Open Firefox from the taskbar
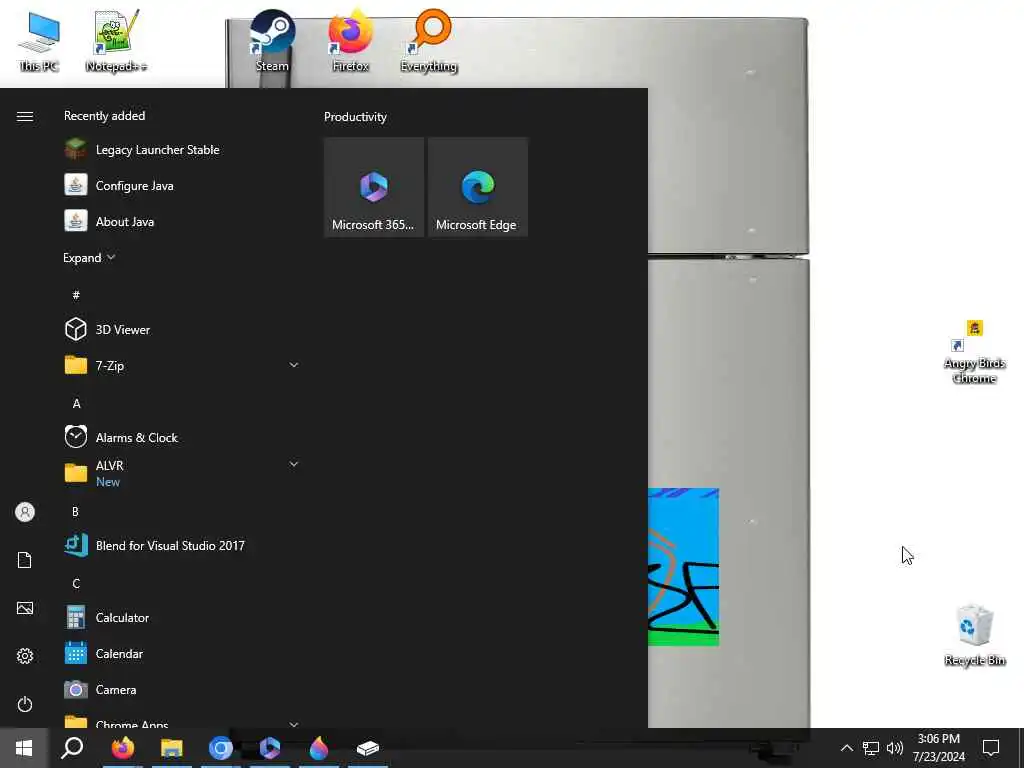This screenshot has height=768, width=1024. pos(122,748)
